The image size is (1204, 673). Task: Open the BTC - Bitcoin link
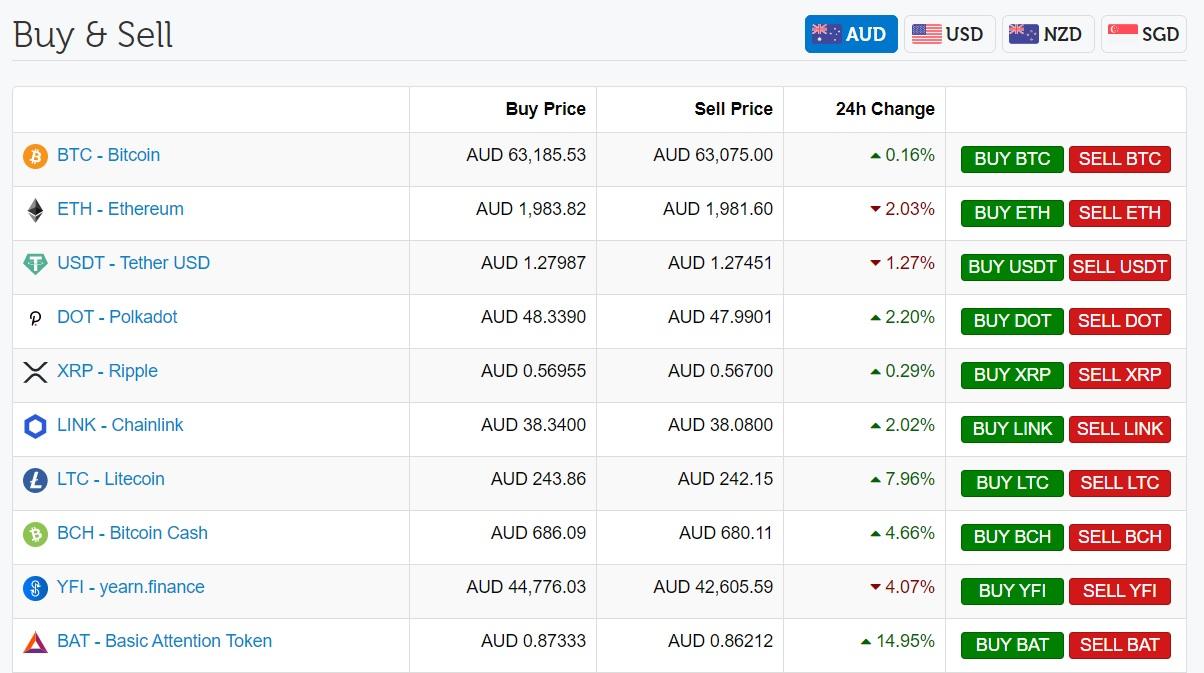108,155
